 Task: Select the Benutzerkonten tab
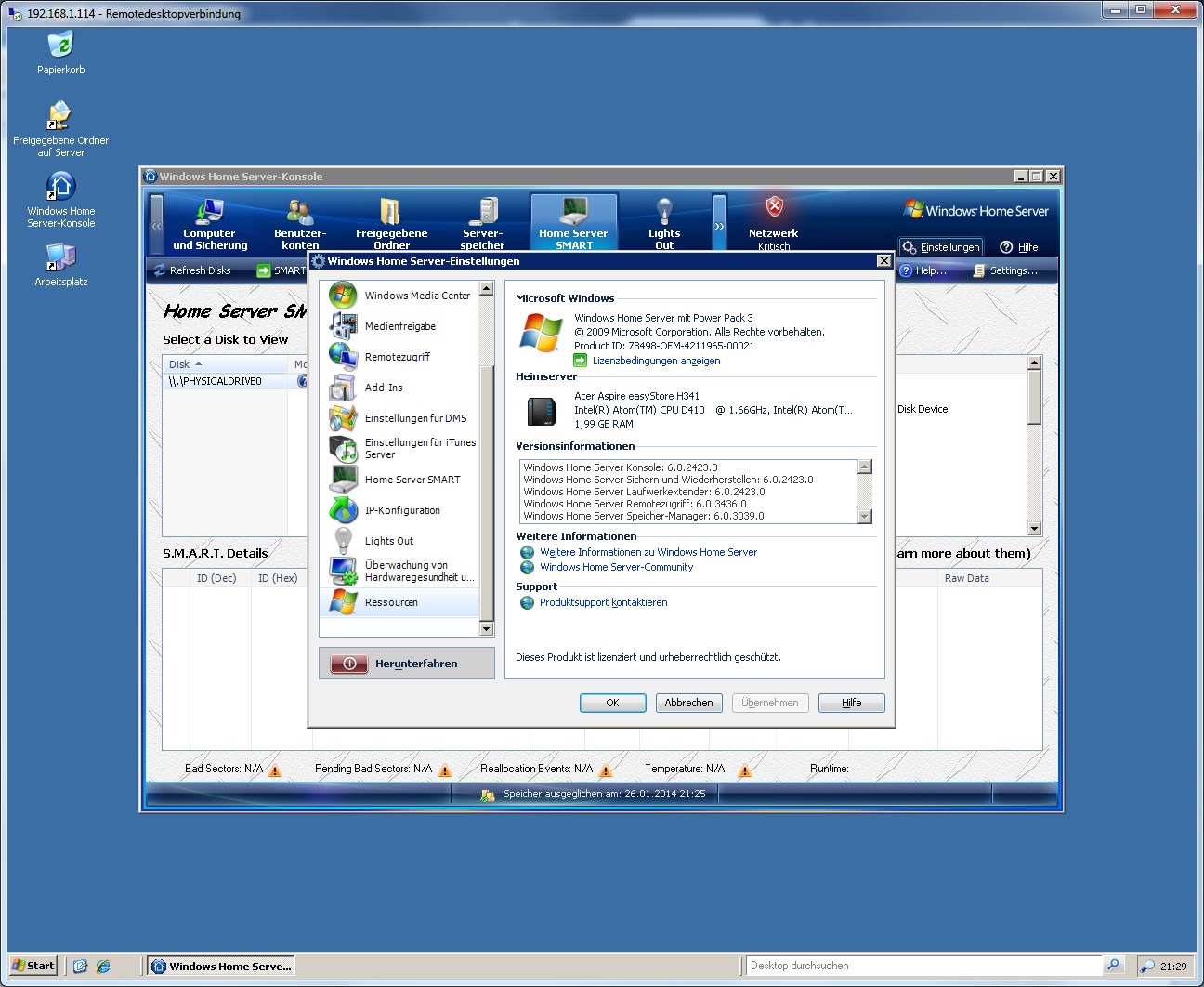pos(300,224)
